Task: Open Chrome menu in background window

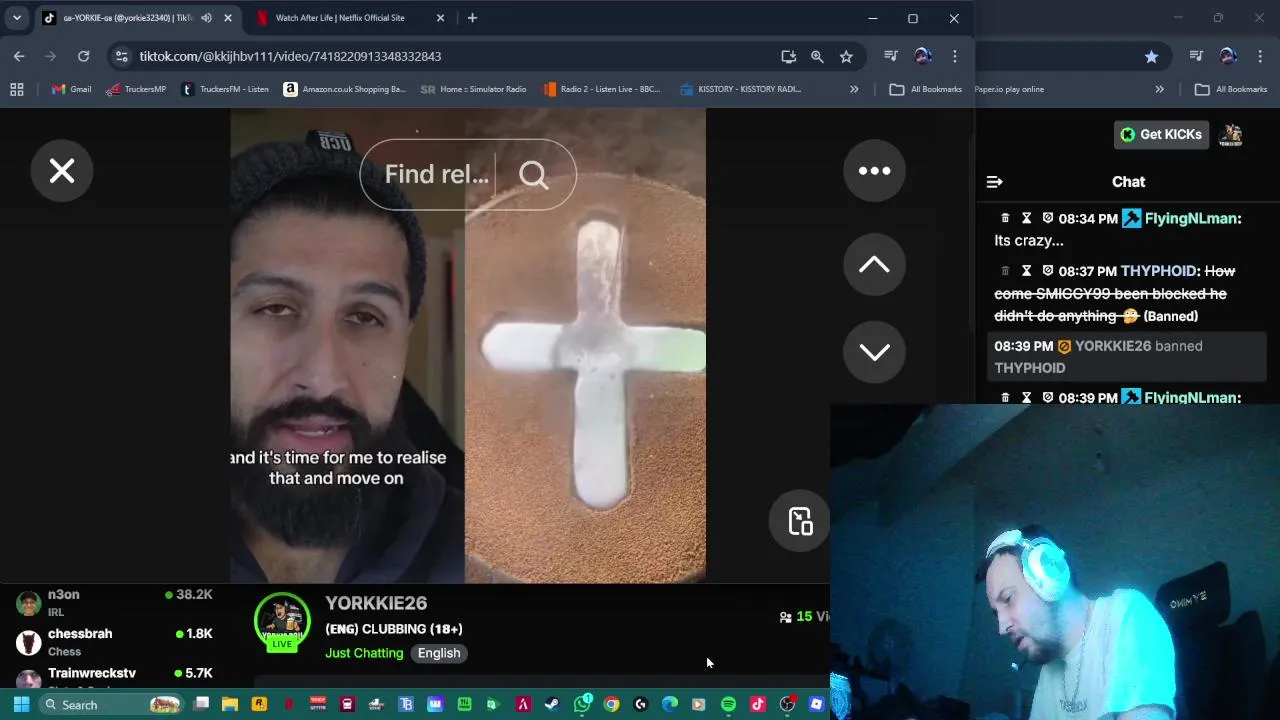Action: (1260, 56)
